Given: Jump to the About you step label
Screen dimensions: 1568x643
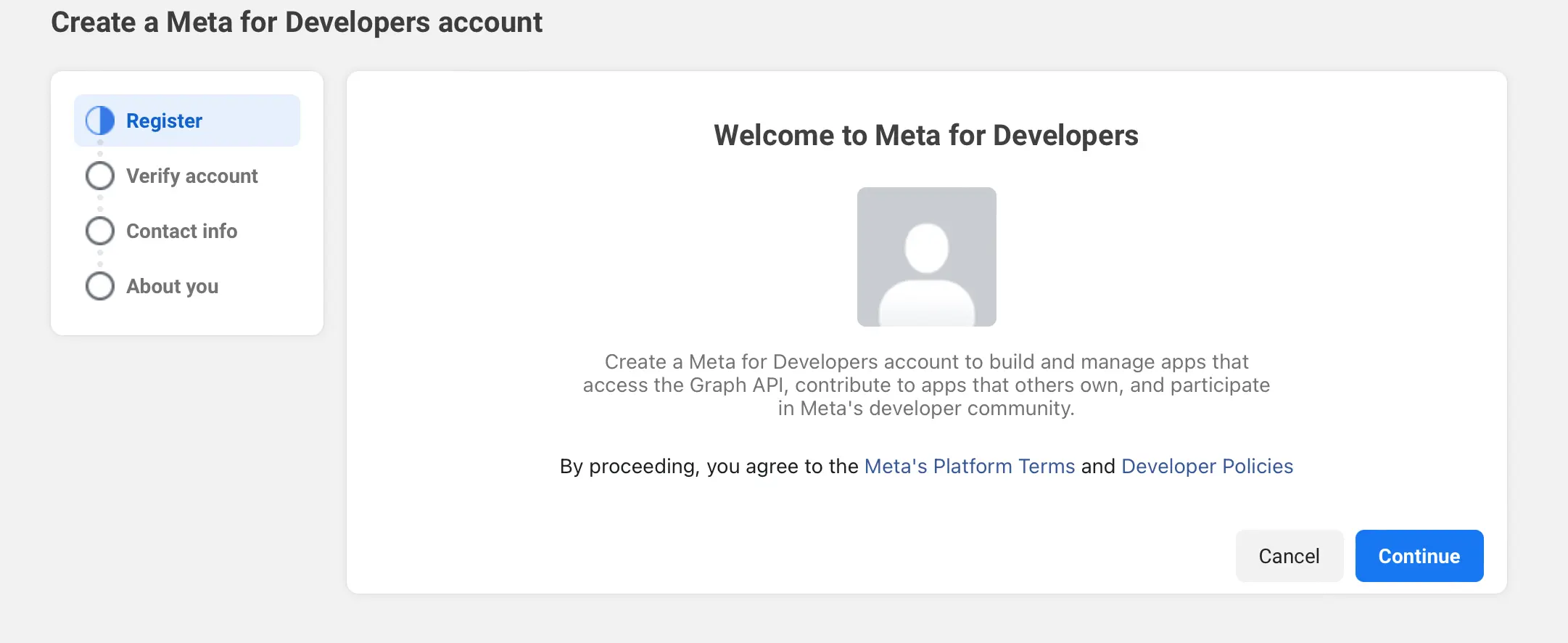Looking at the screenshot, I should 172,286.
